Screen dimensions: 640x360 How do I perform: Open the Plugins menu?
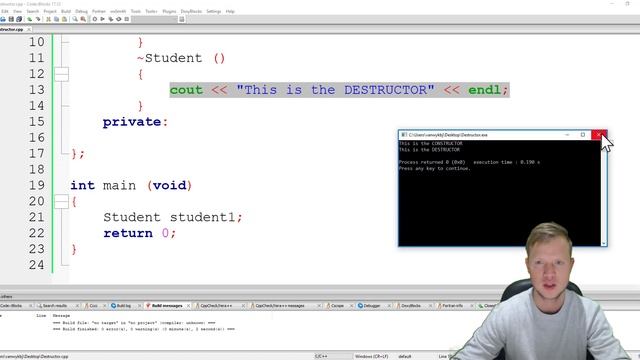coord(169,11)
